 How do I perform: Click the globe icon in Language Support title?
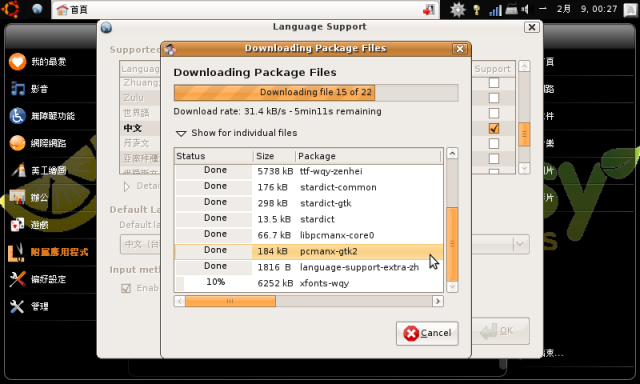[106, 27]
